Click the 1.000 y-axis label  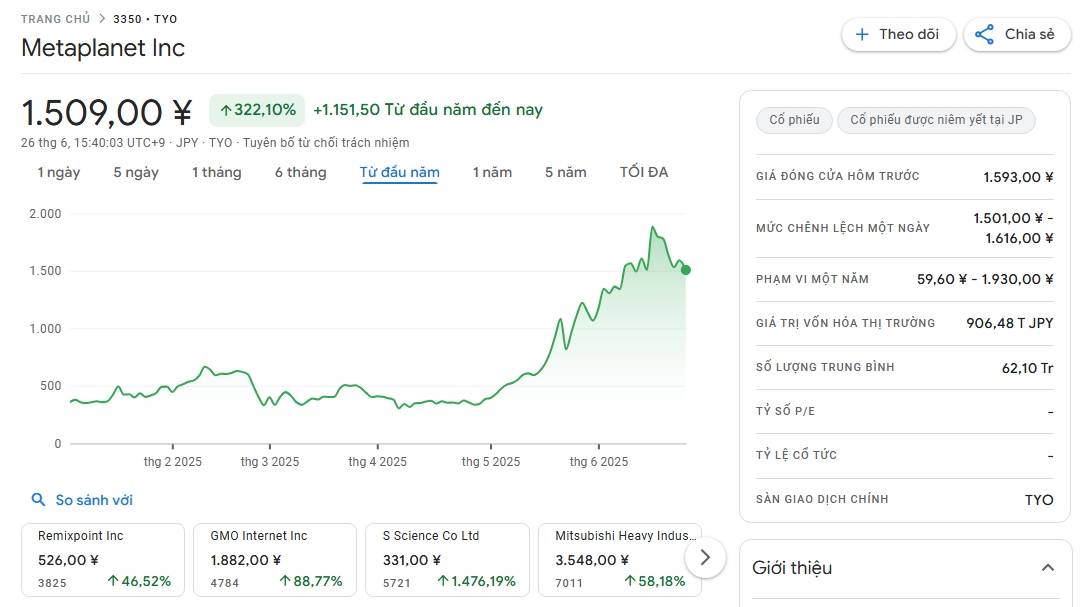click(x=45, y=328)
